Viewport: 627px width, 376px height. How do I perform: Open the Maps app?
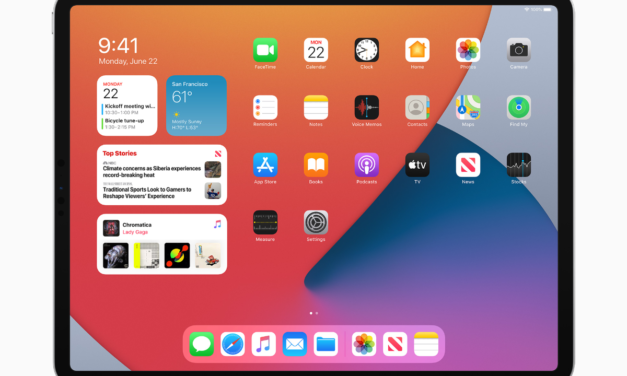click(x=468, y=107)
